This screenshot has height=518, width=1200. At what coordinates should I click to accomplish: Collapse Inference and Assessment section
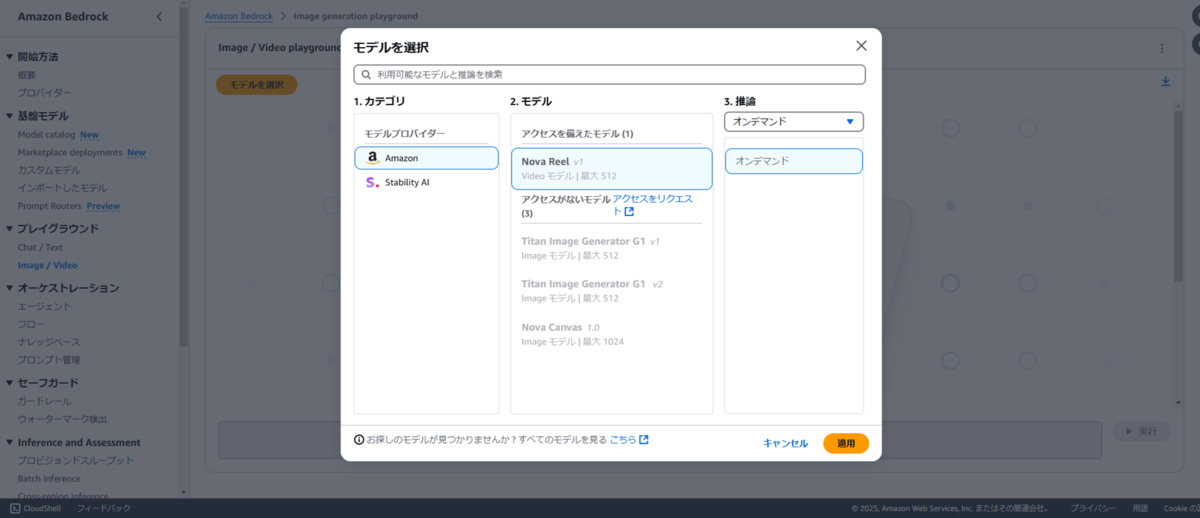(10, 442)
